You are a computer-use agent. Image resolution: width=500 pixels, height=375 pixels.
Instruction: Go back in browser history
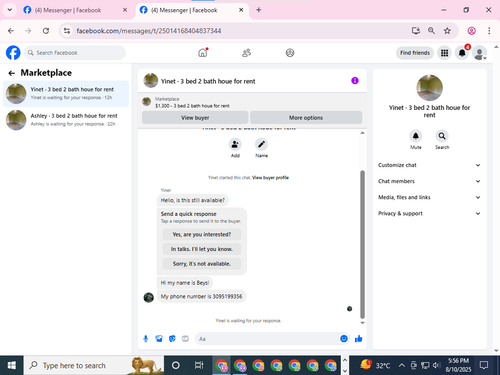pyautogui.click(x=11, y=31)
